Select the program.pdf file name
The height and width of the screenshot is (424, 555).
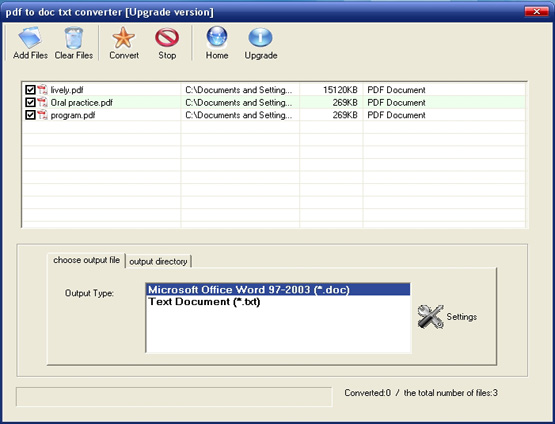73,115
